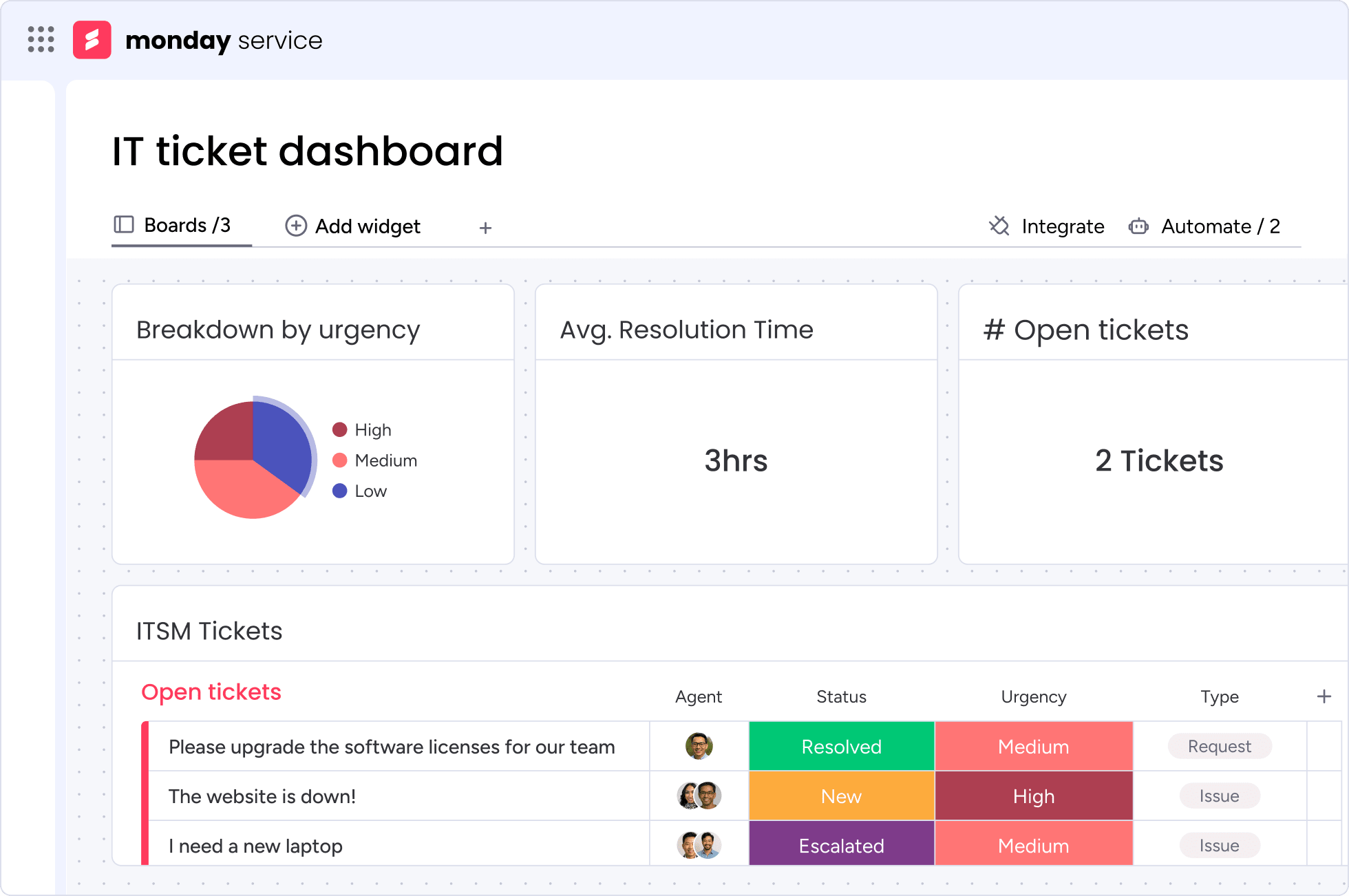
Task: Click the plus icon after Add widget
Action: click(485, 228)
